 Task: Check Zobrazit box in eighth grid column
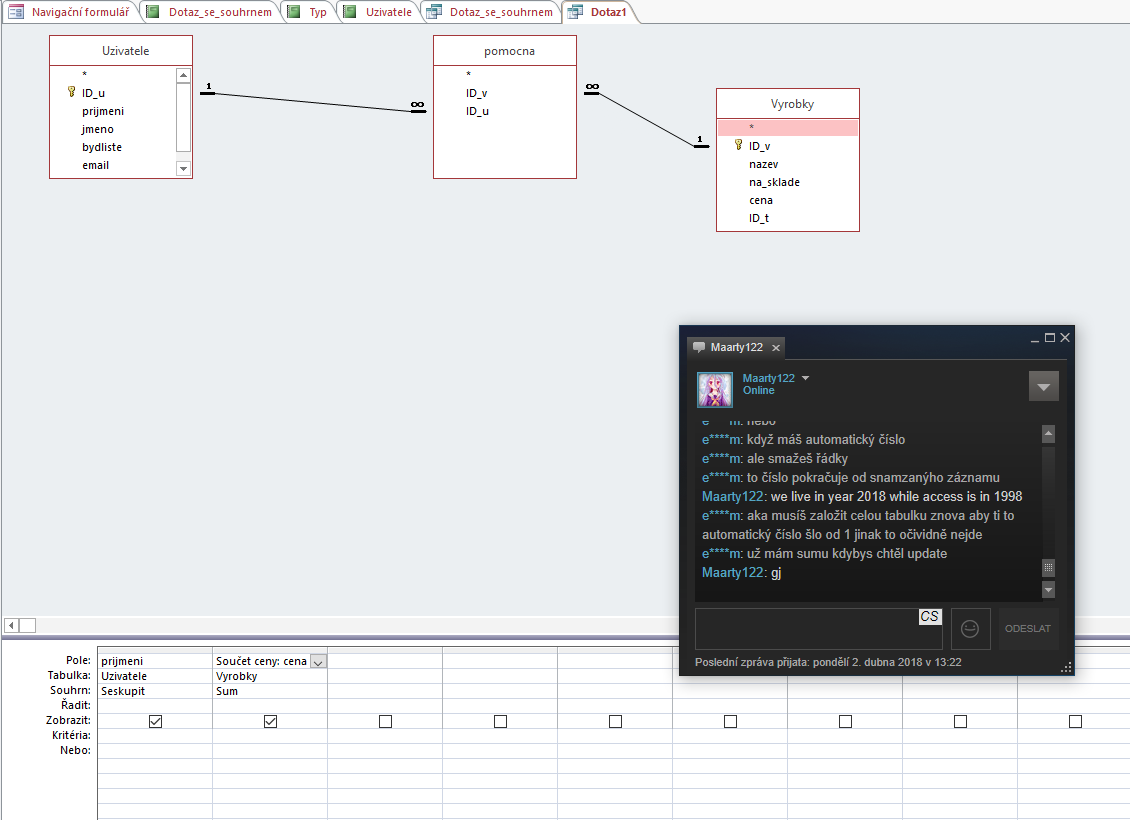[961, 721]
